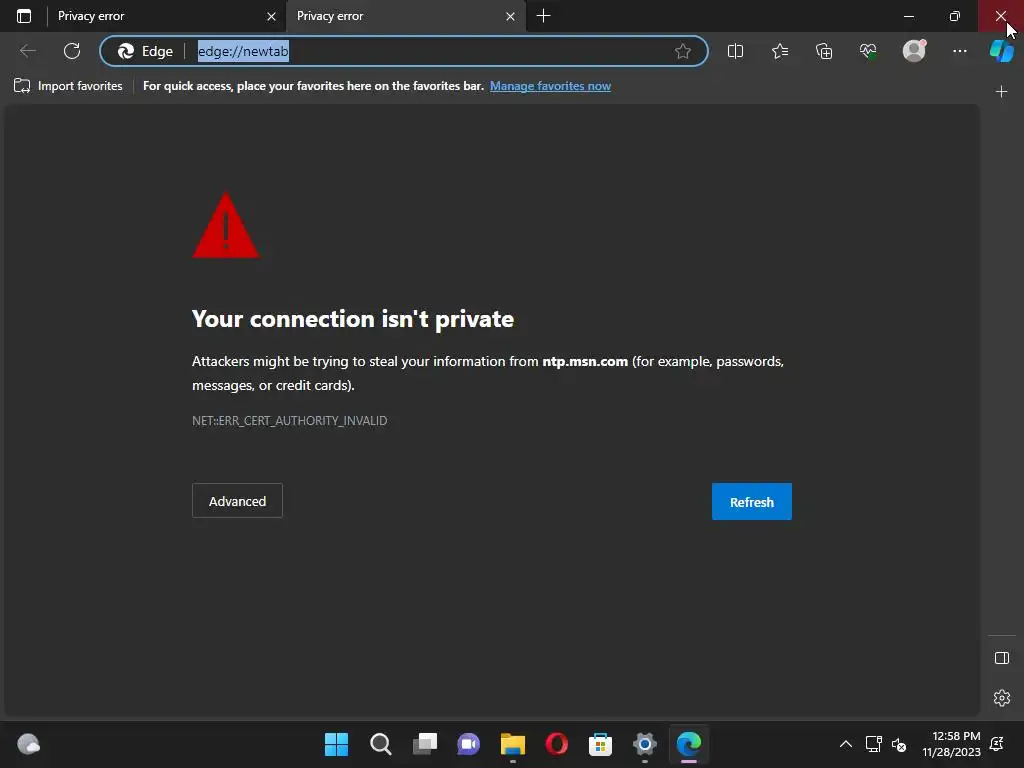Click the browser Back arrow
The height and width of the screenshot is (768, 1024).
click(x=27, y=51)
